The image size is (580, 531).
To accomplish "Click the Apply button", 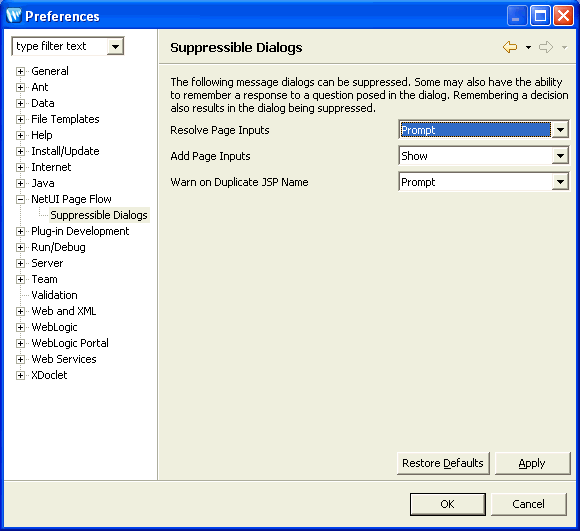I will 532,463.
